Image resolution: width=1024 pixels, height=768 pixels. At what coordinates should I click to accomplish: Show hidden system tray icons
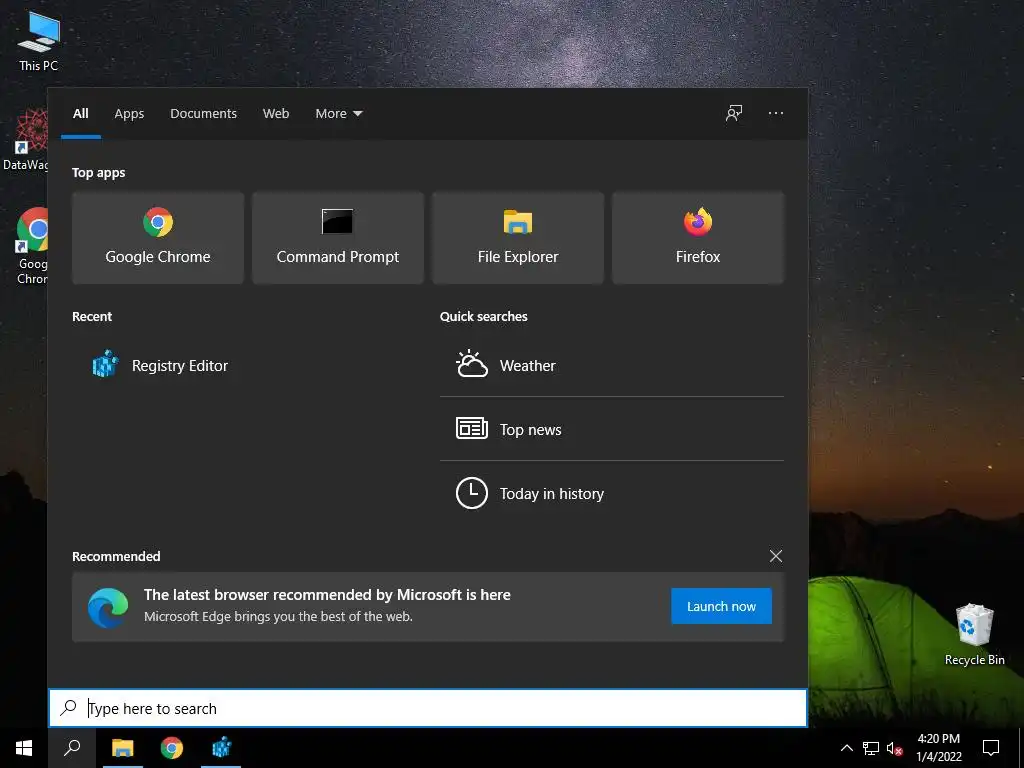pyautogui.click(x=846, y=748)
